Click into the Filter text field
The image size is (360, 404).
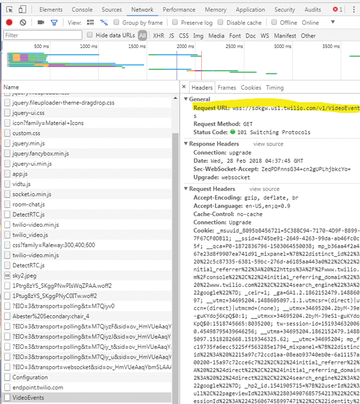(x=43, y=35)
